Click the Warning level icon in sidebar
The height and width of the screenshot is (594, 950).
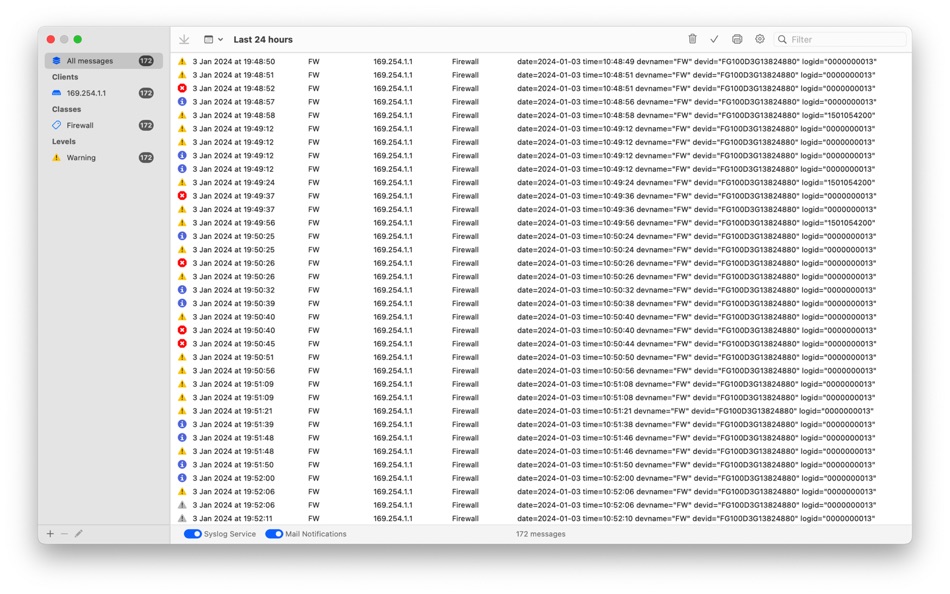click(57, 157)
